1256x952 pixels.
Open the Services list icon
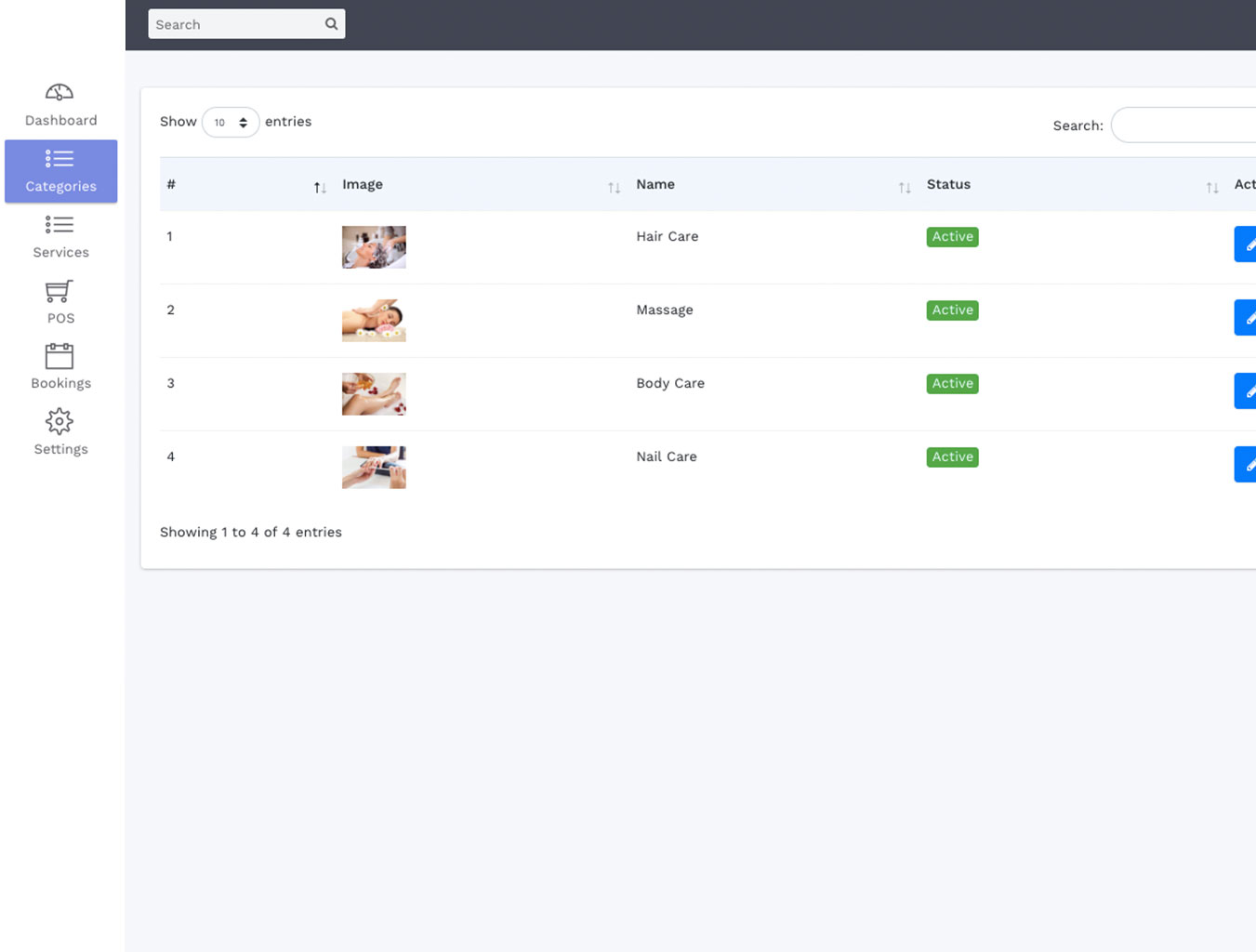coord(59,225)
